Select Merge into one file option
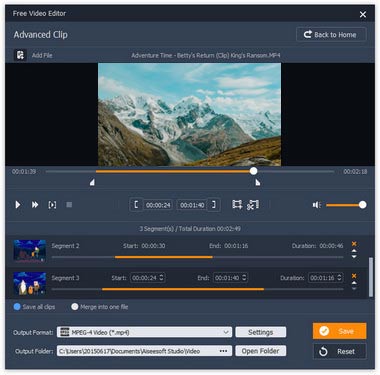 coord(75,307)
